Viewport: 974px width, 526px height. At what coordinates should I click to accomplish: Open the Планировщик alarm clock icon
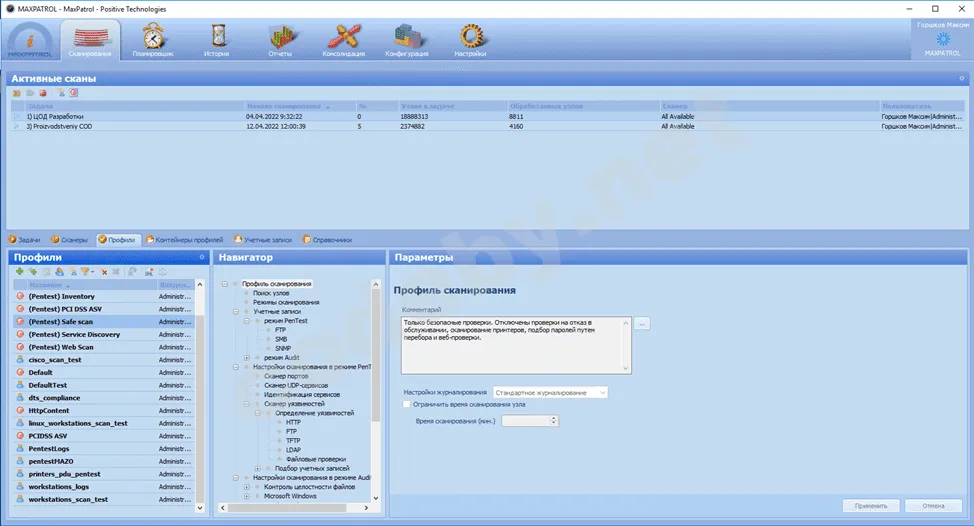154,38
